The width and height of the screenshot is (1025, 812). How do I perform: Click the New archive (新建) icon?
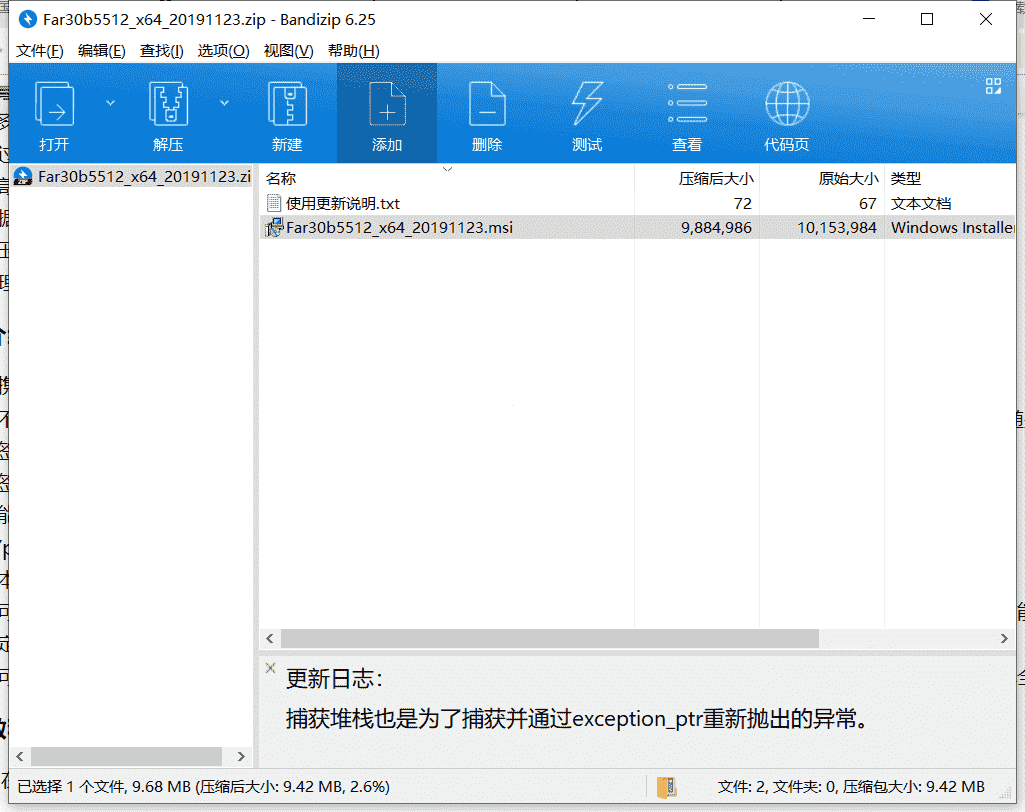pos(287,104)
